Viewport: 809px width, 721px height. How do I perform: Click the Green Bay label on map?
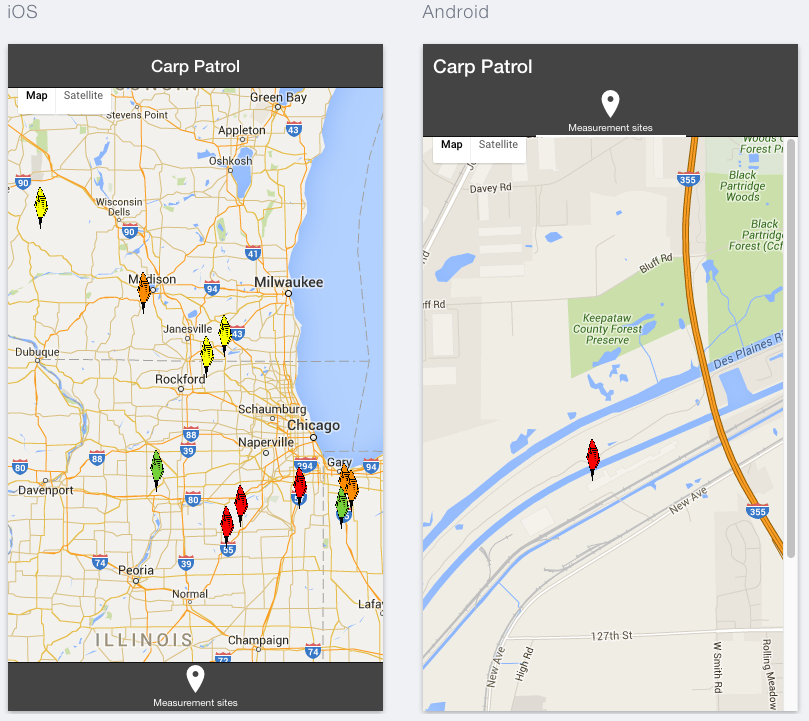click(x=278, y=97)
